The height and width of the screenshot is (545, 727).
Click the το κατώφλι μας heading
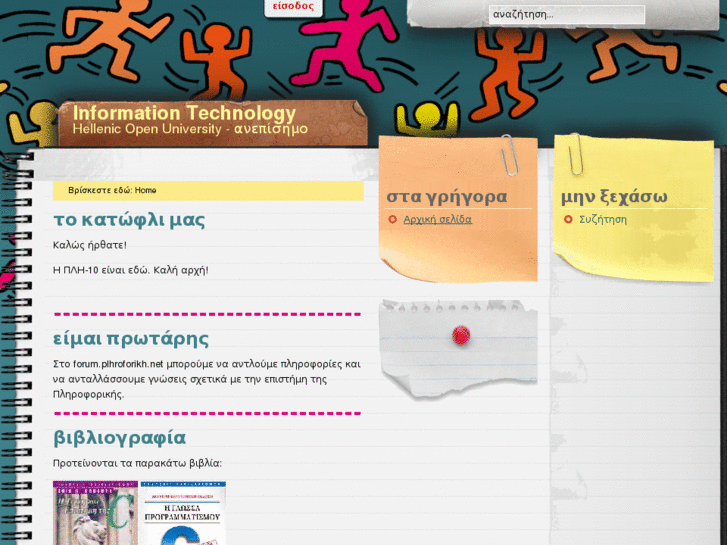coord(129,220)
